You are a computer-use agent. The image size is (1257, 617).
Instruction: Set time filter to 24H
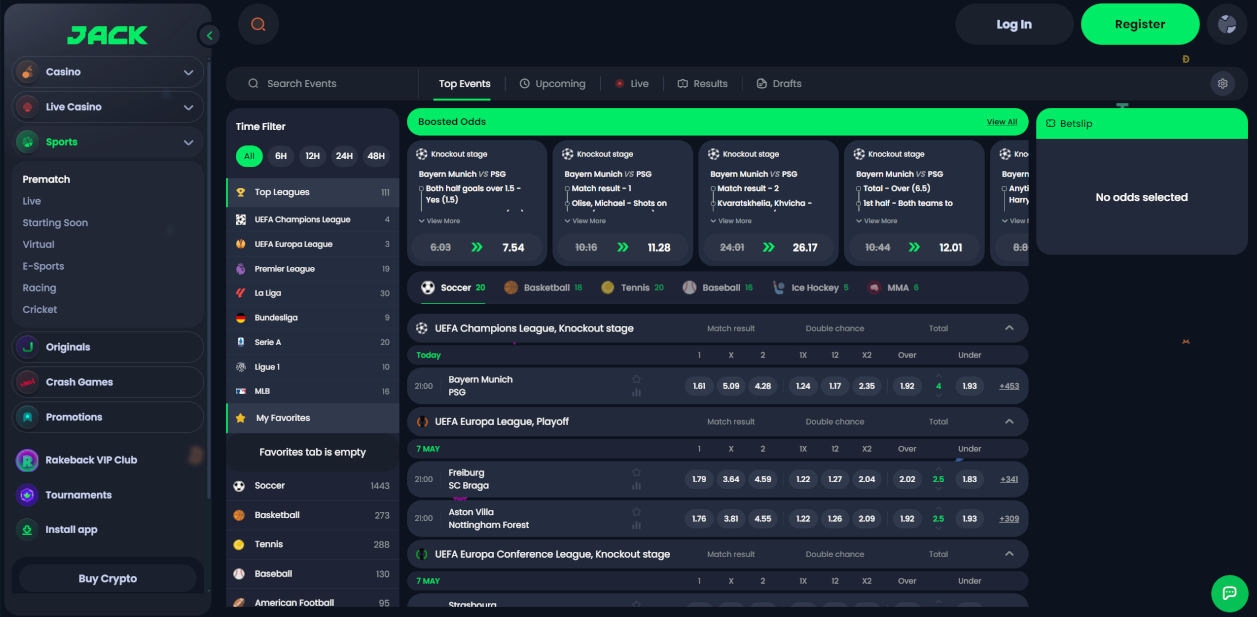pos(344,156)
